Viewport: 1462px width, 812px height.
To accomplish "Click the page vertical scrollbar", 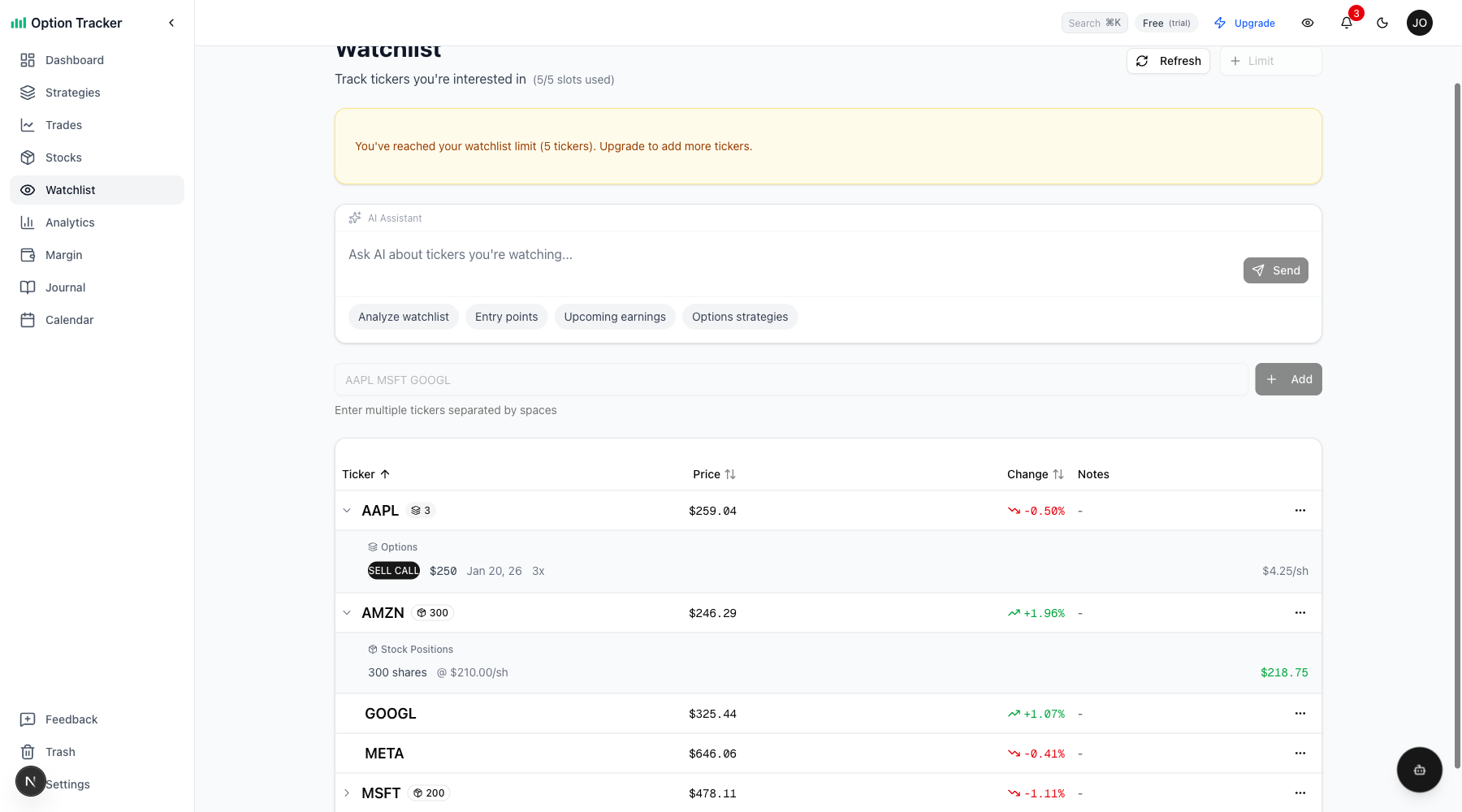I will (x=1457, y=422).
